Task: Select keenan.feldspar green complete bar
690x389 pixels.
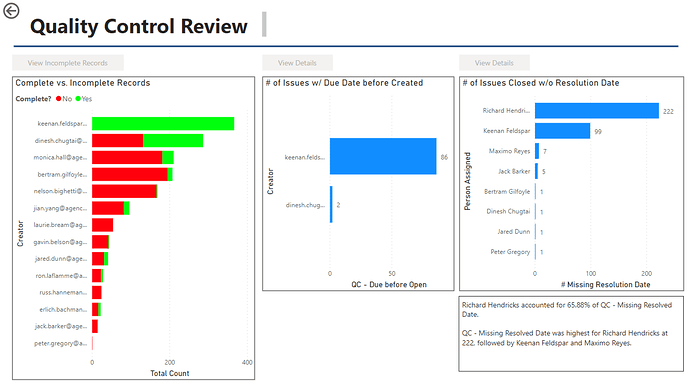Action: pos(163,124)
